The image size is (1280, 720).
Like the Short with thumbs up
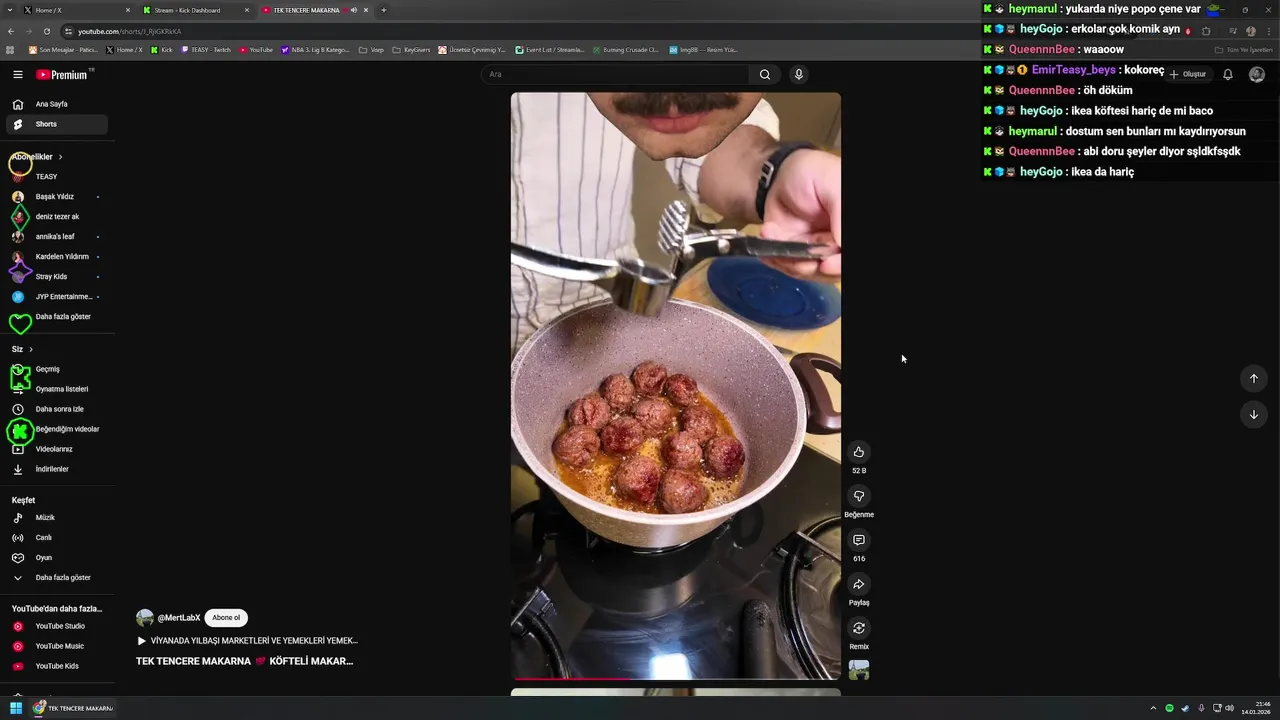coord(858,452)
